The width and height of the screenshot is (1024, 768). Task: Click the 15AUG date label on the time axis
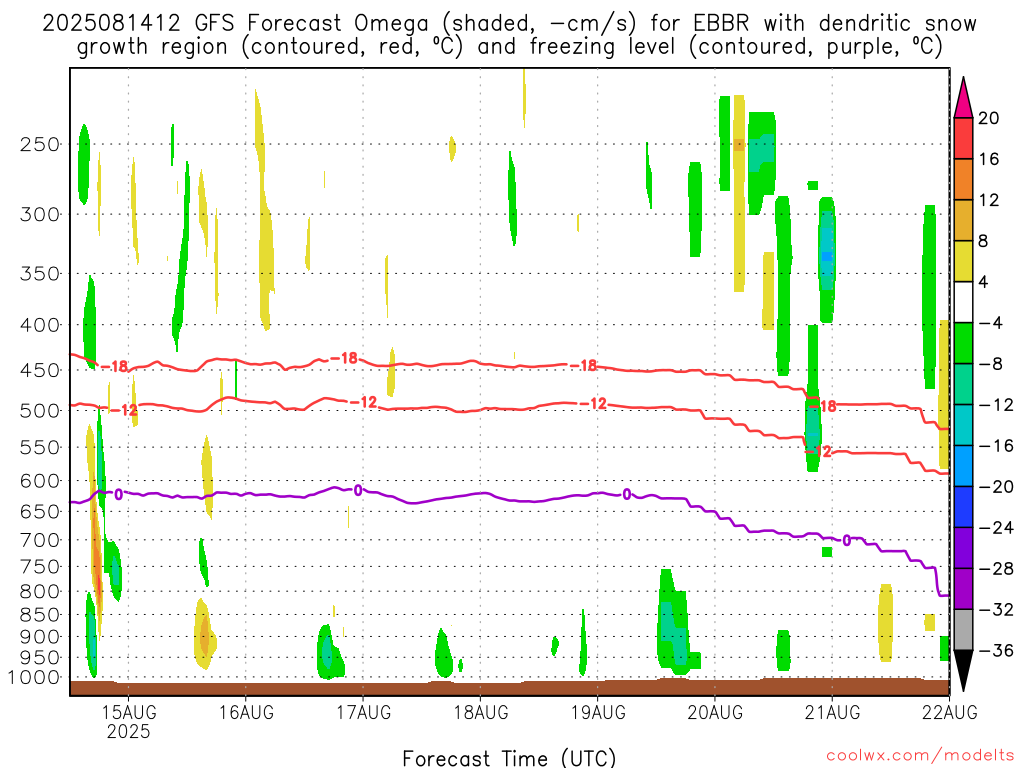pos(129,711)
